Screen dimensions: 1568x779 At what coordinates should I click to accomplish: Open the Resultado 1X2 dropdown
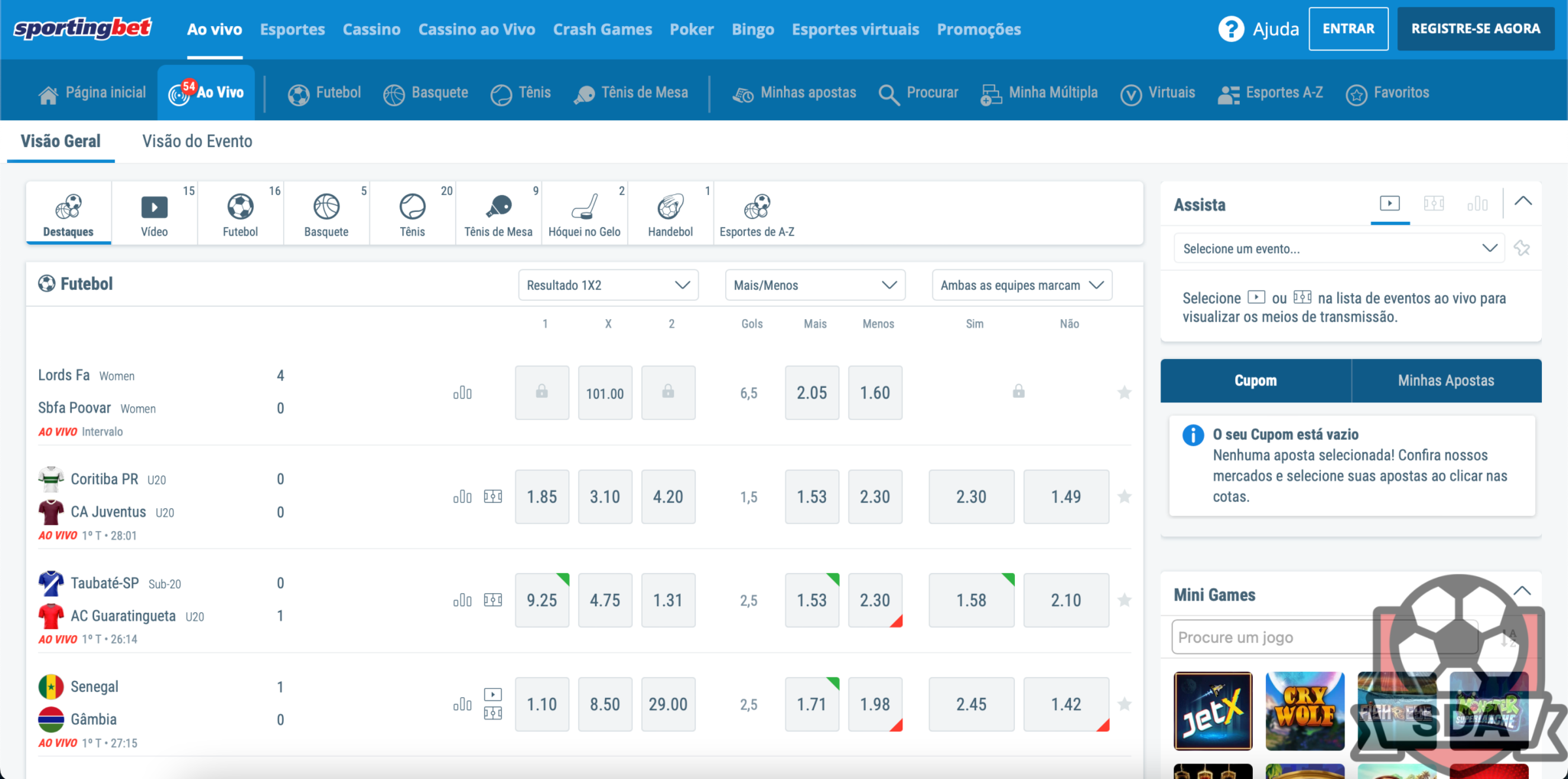(x=608, y=285)
